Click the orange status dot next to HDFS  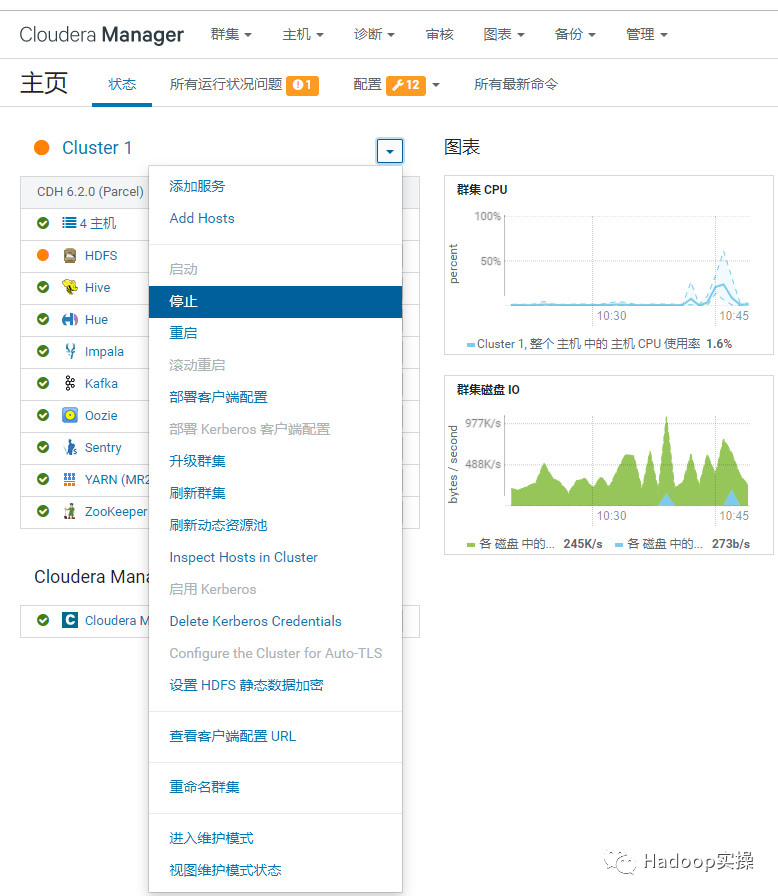[x=43, y=255]
